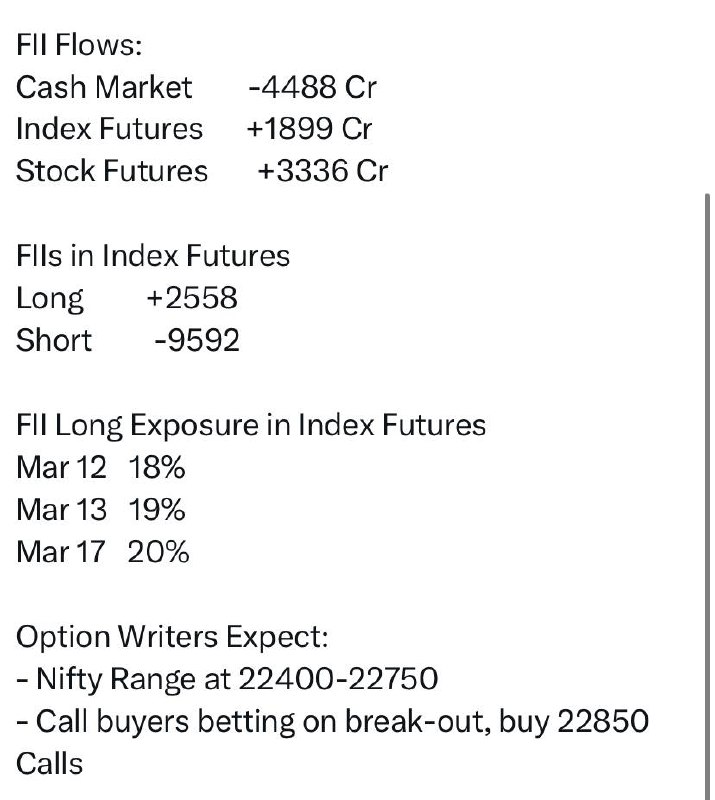Click the 'Stock Futures' label
This screenshot has height=800, width=715.
click(x=112, y=171)
